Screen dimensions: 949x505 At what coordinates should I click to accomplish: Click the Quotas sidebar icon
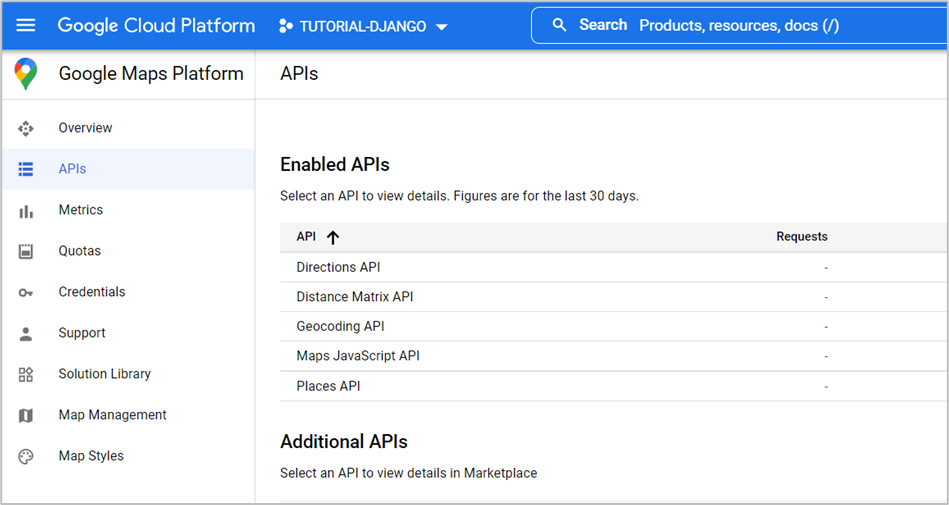pyautogui.click(x=25, y=251)
